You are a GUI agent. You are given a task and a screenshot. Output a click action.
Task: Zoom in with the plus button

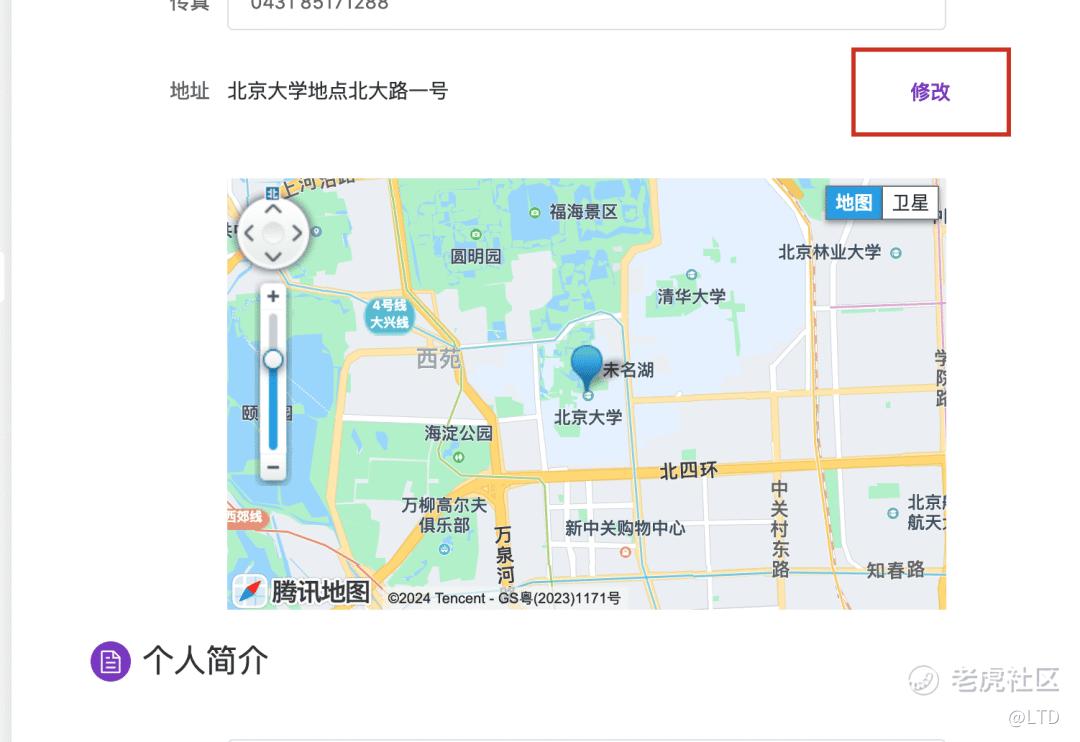coord(273,296)
